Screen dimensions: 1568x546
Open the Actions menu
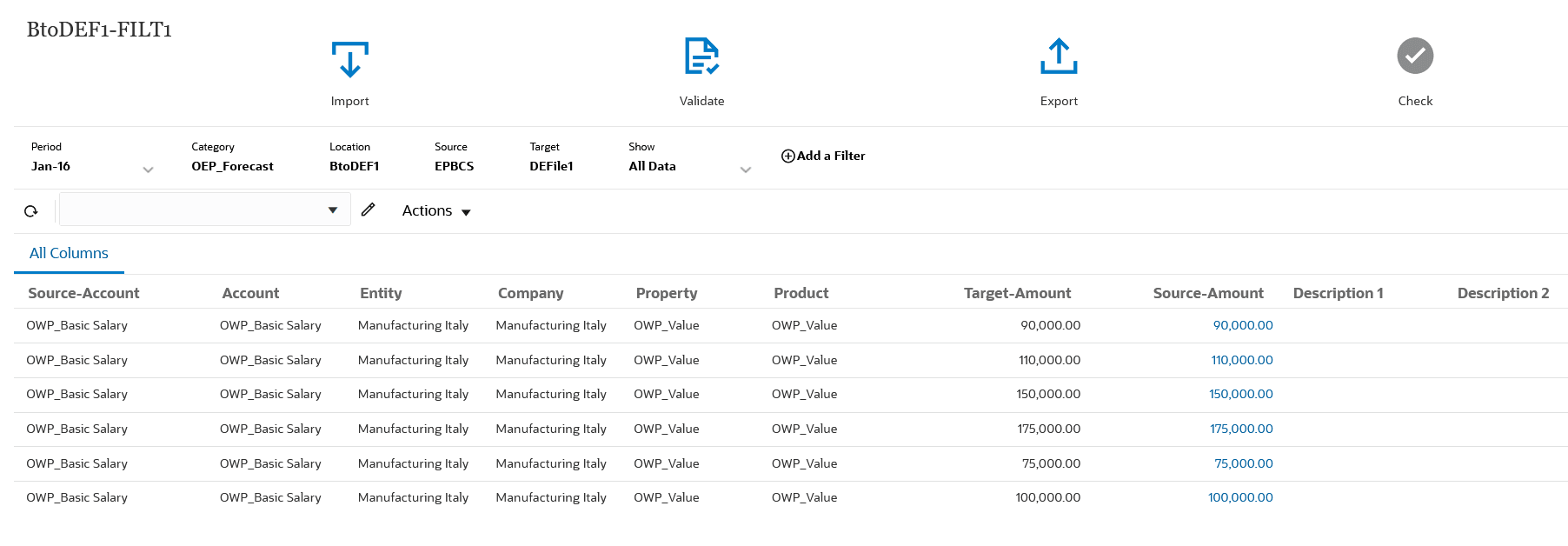[435, 211]
